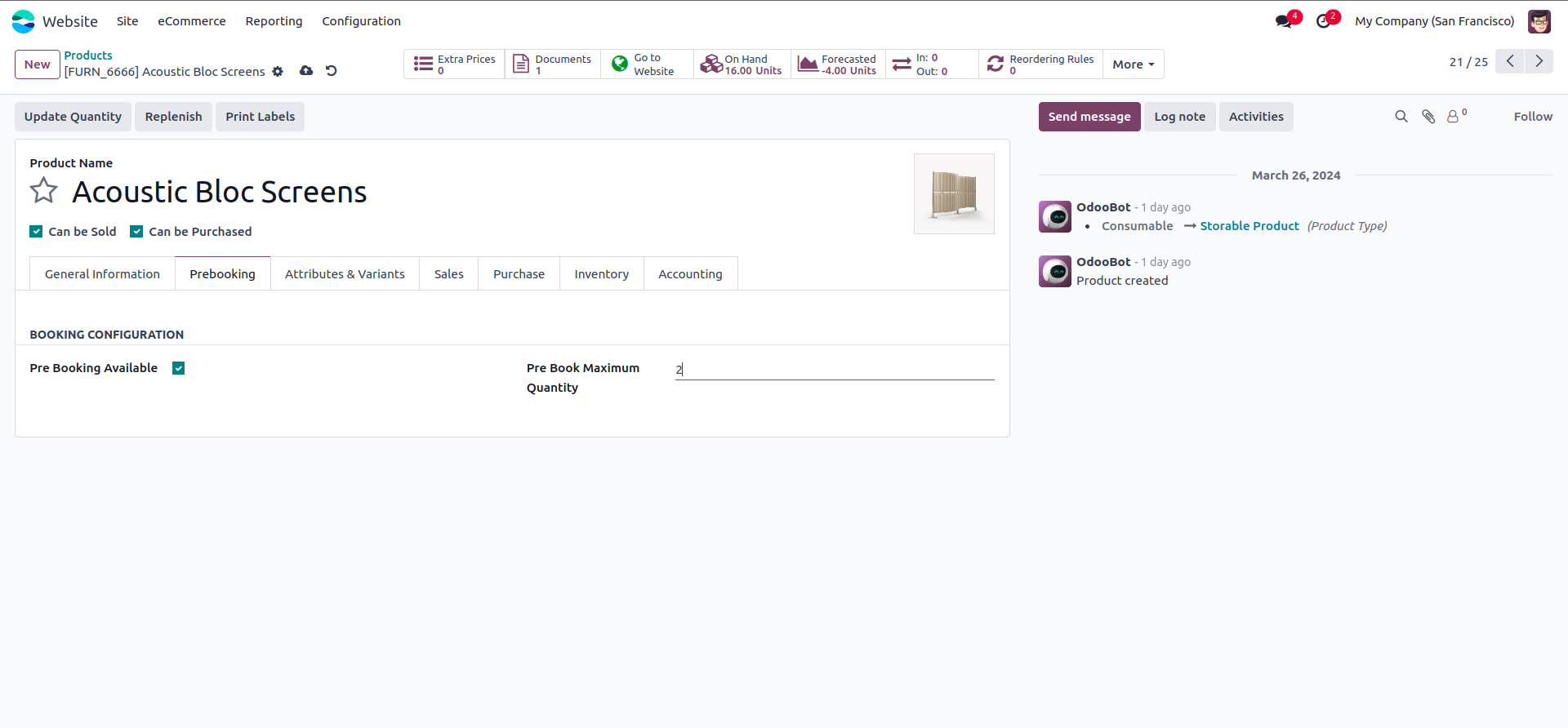Click the Follow button
1568x728 pixels.
1533,117
